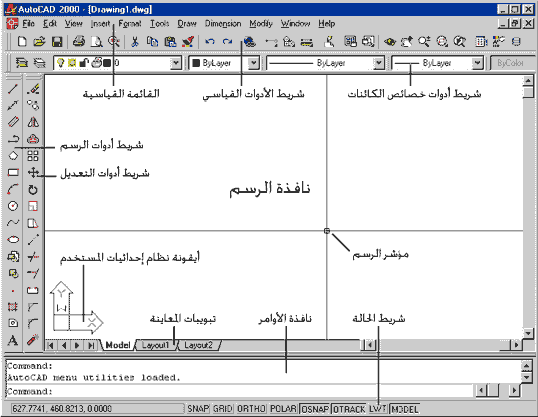Select the Array modify tool
The image size is (538, 417).
click(33, 156)
